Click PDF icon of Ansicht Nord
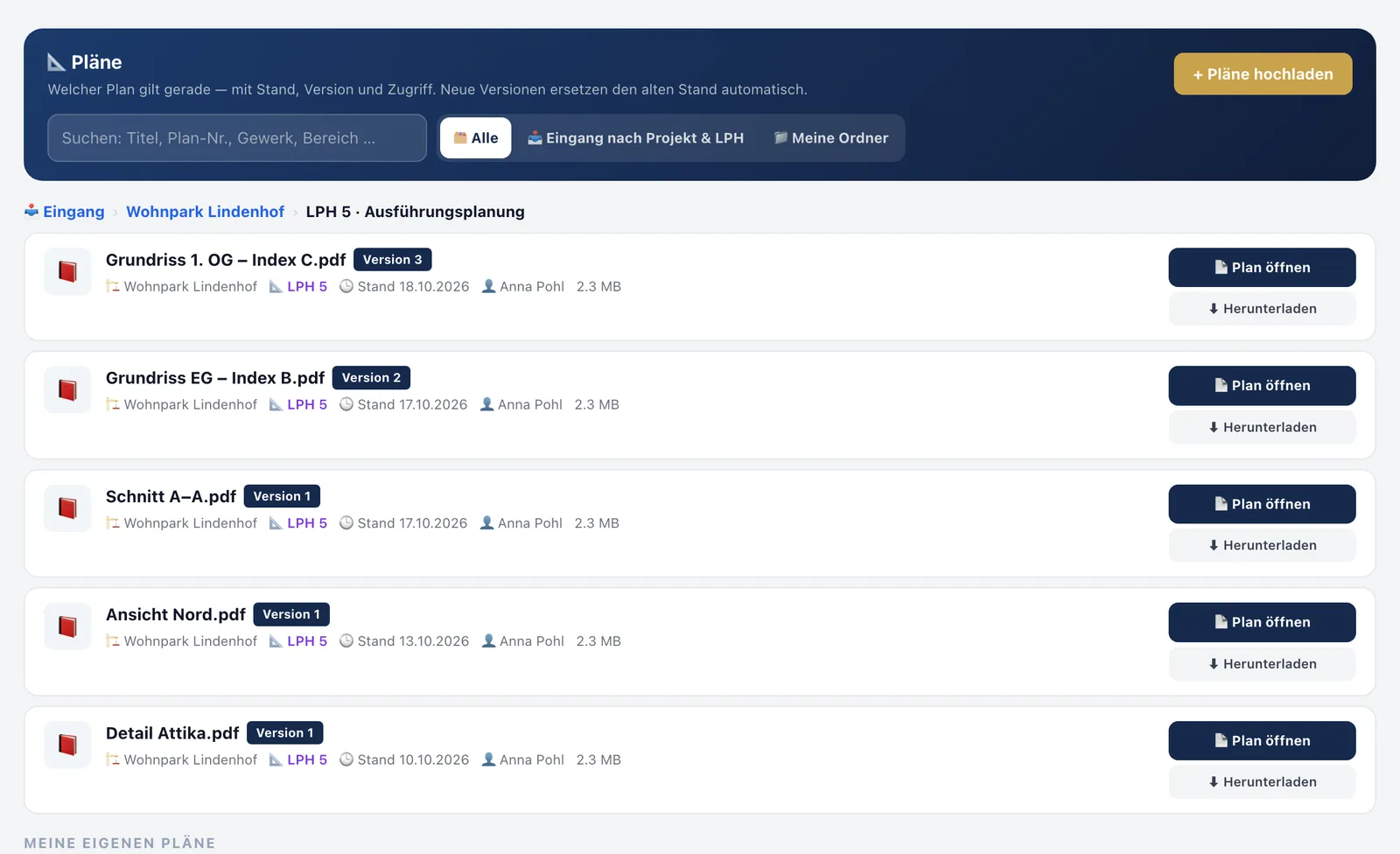 click(67, 626)
